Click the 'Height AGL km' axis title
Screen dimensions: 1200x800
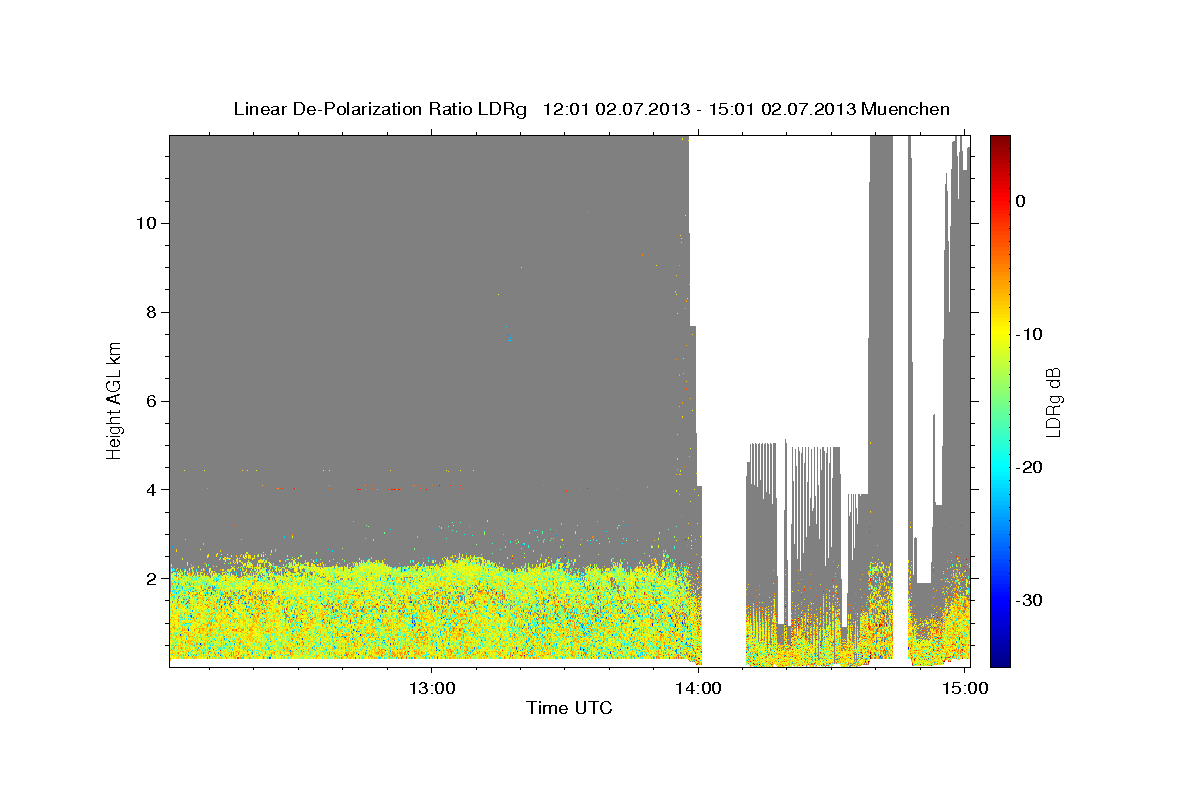114,399
